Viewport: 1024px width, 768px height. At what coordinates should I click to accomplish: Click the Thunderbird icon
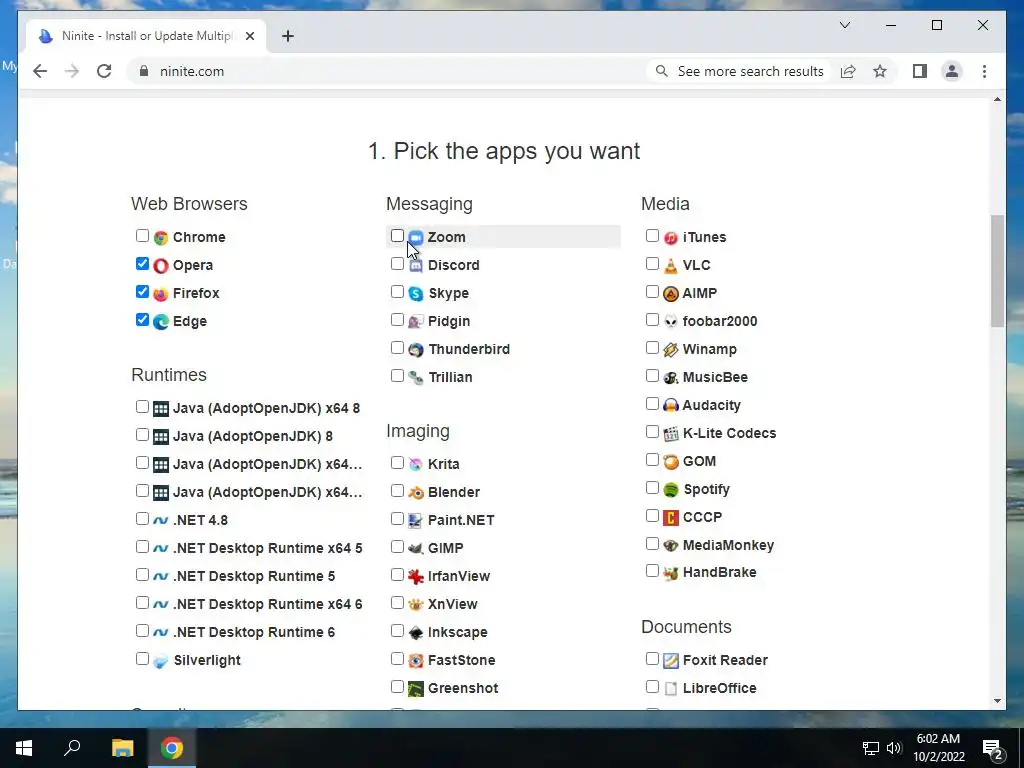[416, 350]
